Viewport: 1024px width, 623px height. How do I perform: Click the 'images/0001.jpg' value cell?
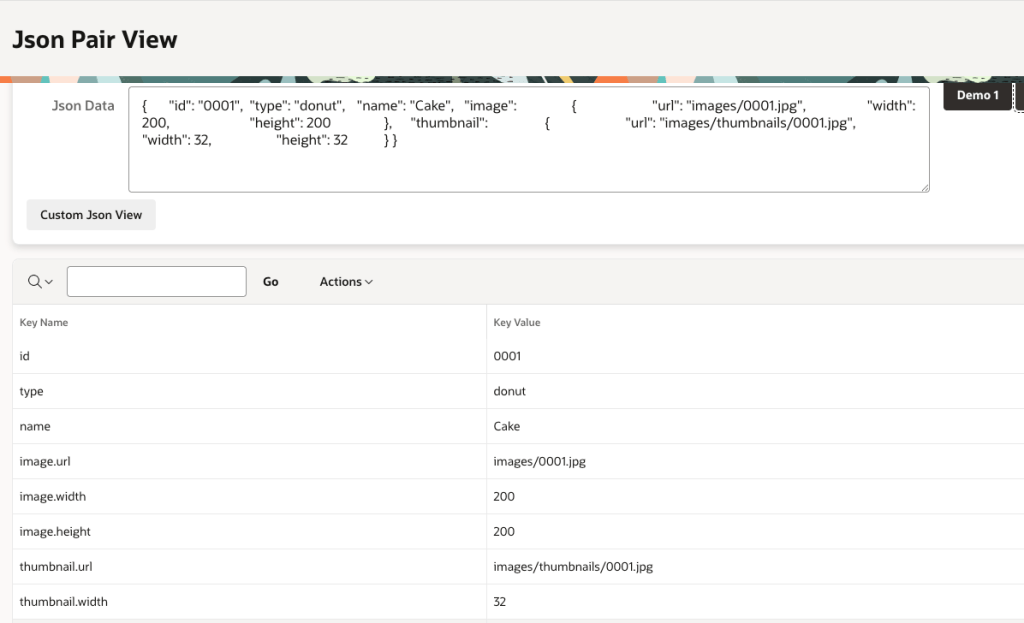point(539,461)
